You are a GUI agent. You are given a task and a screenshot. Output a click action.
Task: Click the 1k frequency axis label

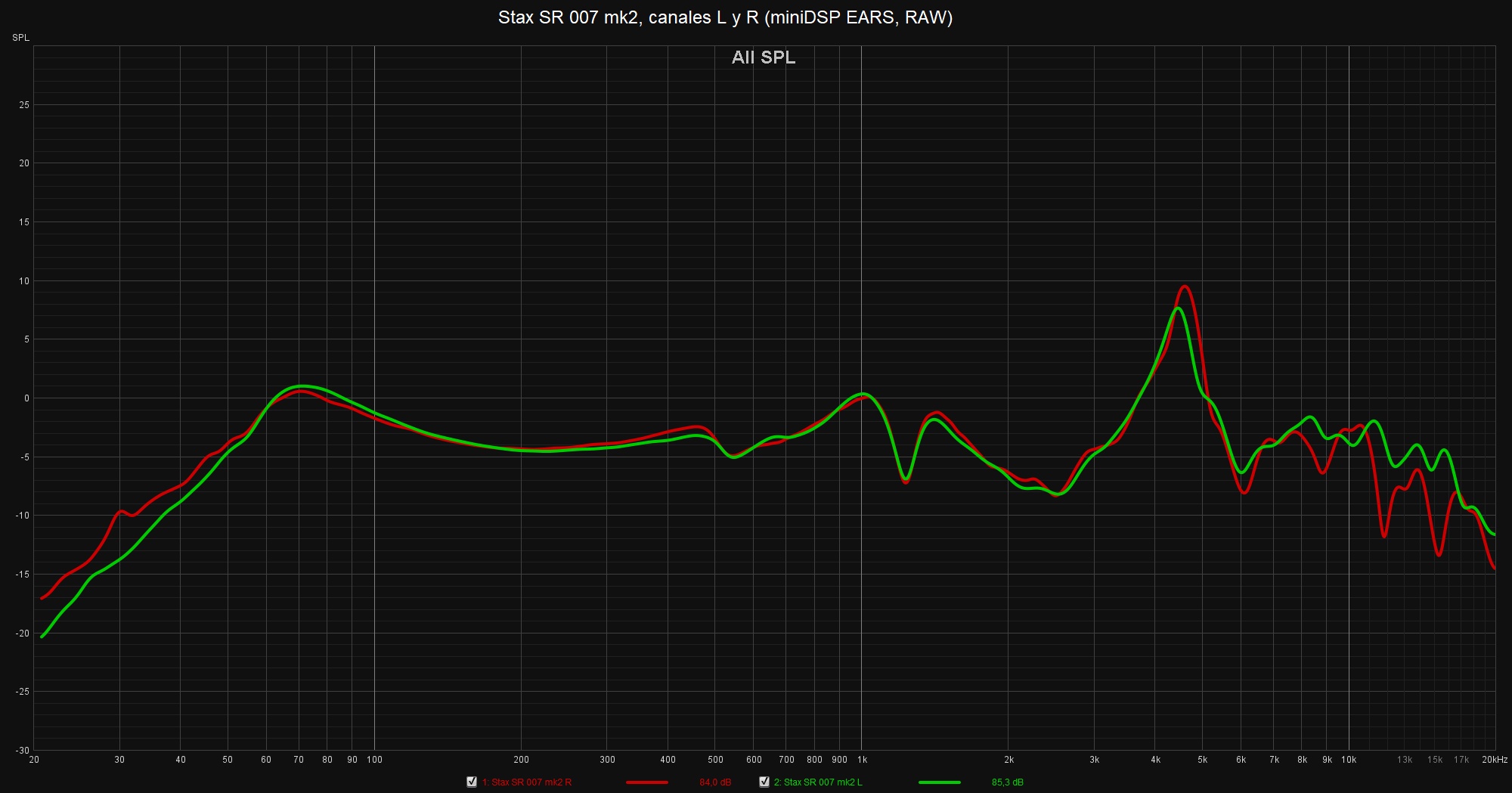coord(862,760)
